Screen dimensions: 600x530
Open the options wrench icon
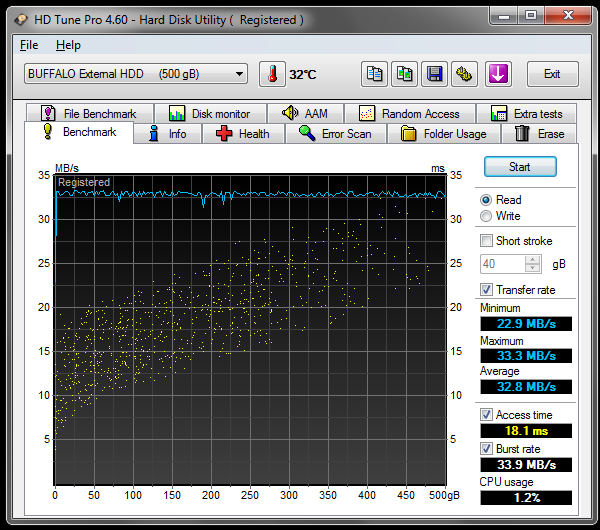pos(464,74)
